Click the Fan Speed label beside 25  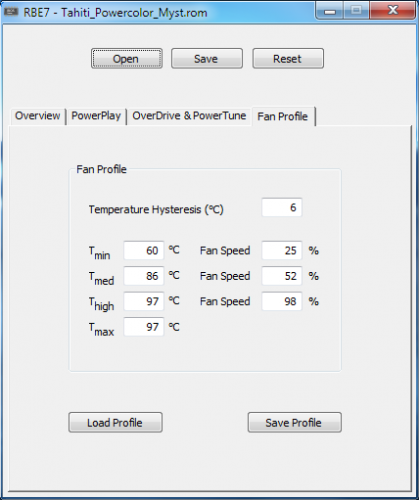click(x=225, y=251)
